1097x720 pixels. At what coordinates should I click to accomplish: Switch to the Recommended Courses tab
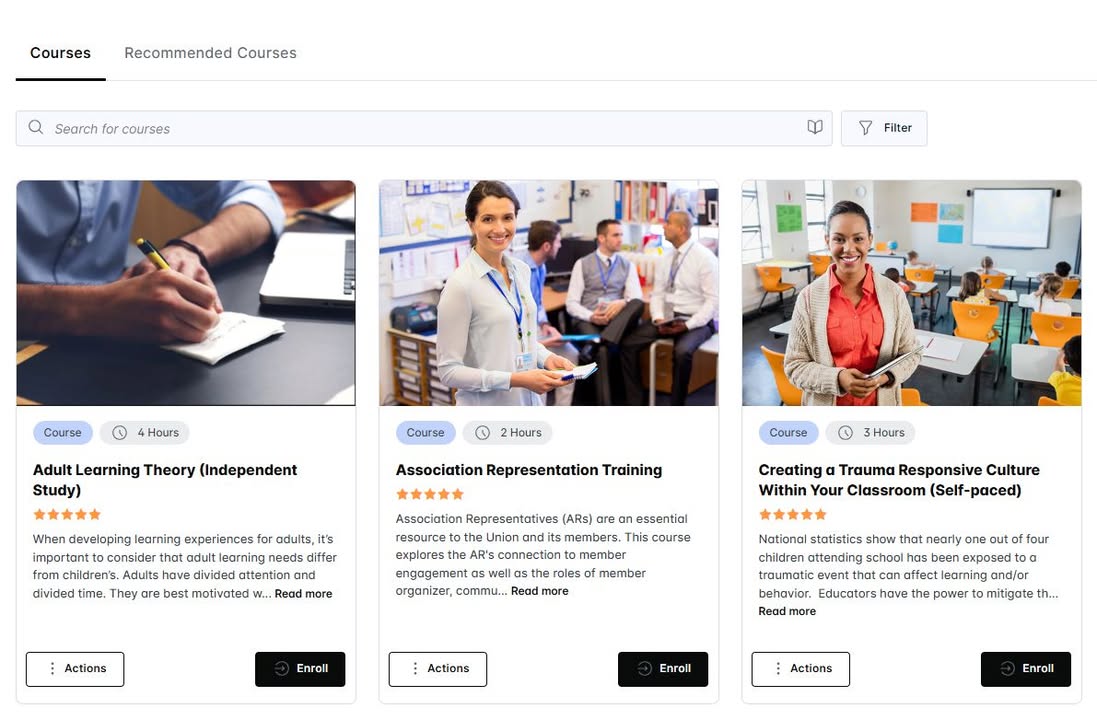click(211, 53)
